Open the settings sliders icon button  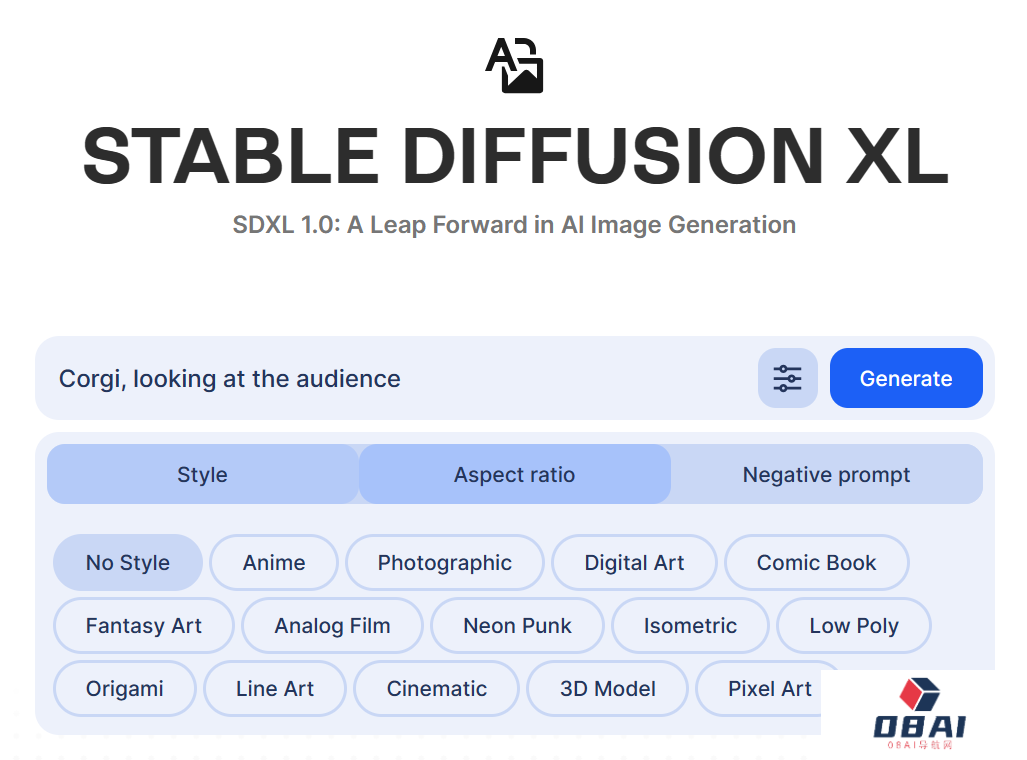[787, 378]
